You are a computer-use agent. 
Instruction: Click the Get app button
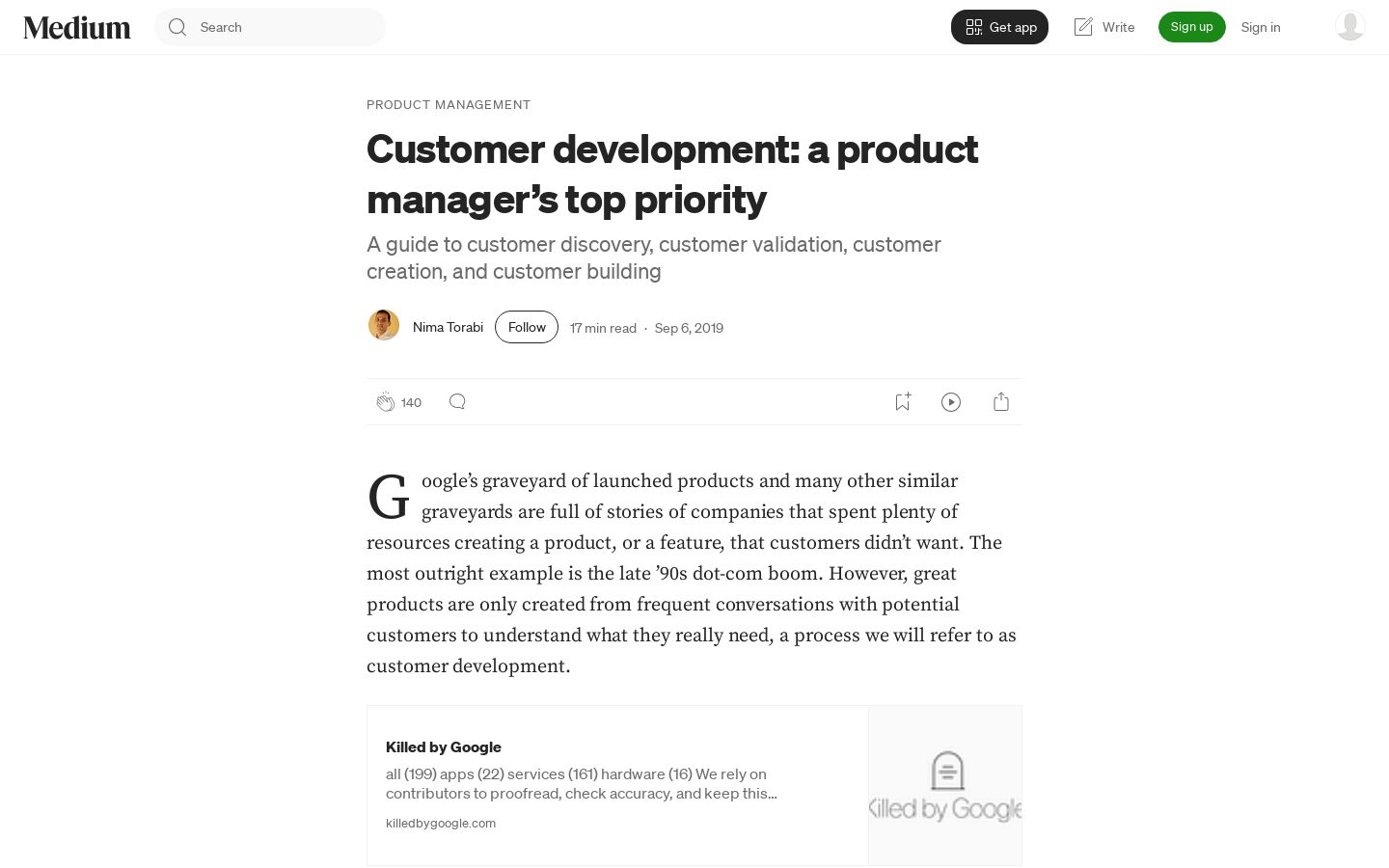999,27
